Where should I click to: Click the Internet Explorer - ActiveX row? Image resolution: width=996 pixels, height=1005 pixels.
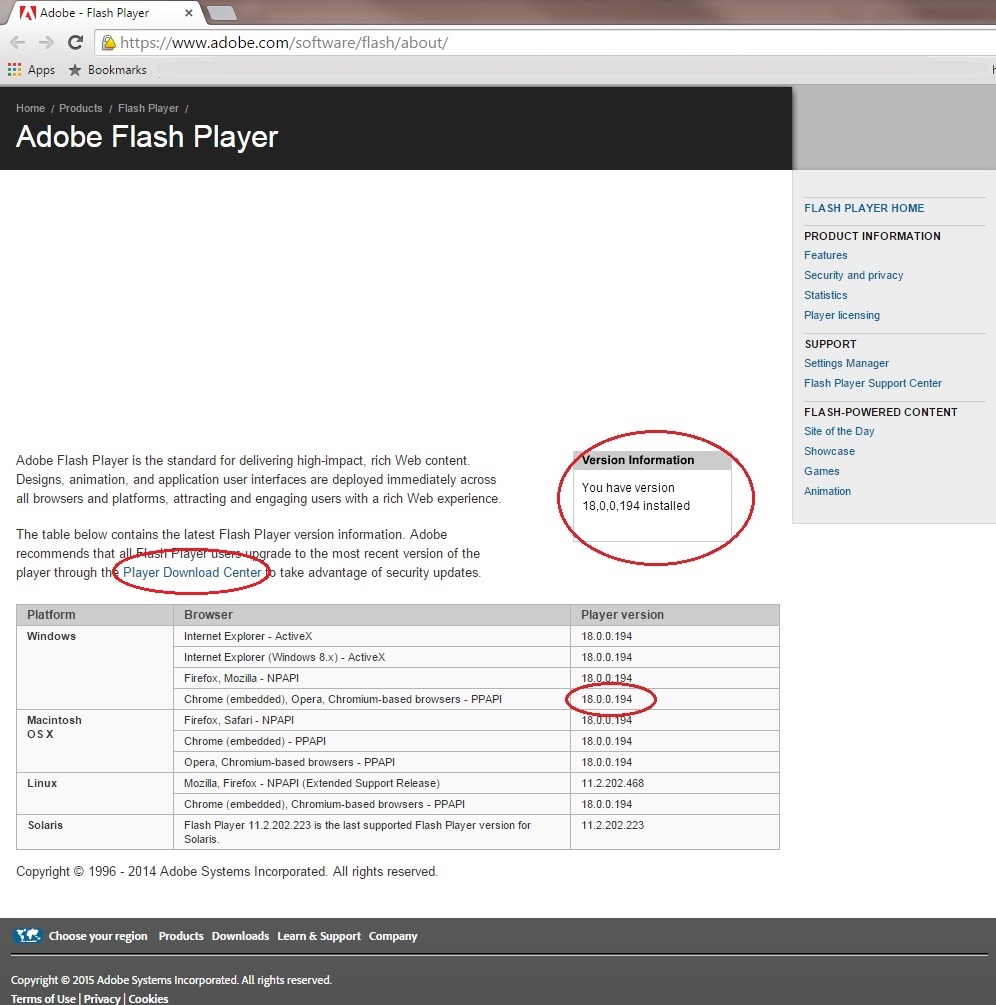point(476,636)
